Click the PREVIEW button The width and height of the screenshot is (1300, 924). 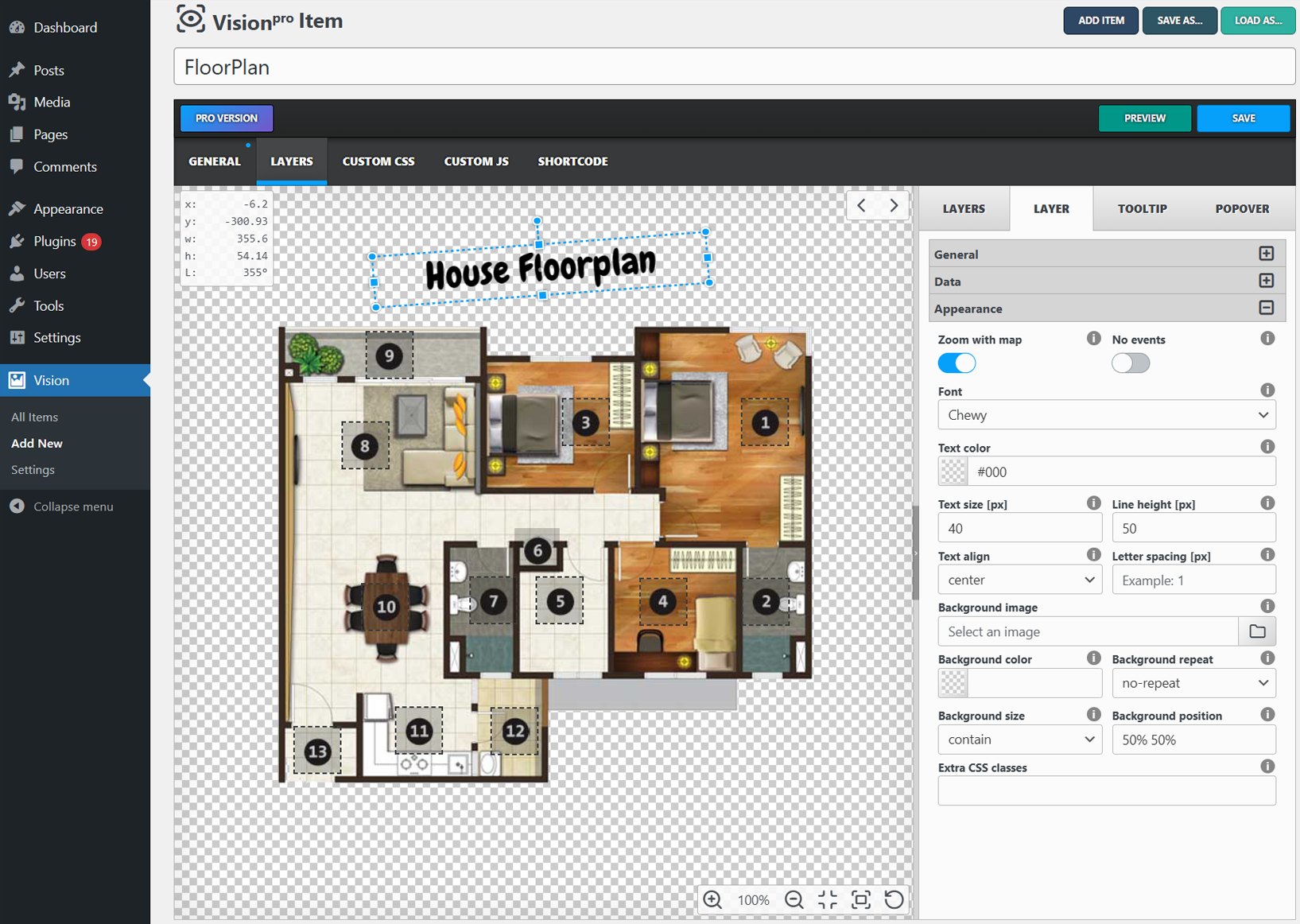point(1145,118)
